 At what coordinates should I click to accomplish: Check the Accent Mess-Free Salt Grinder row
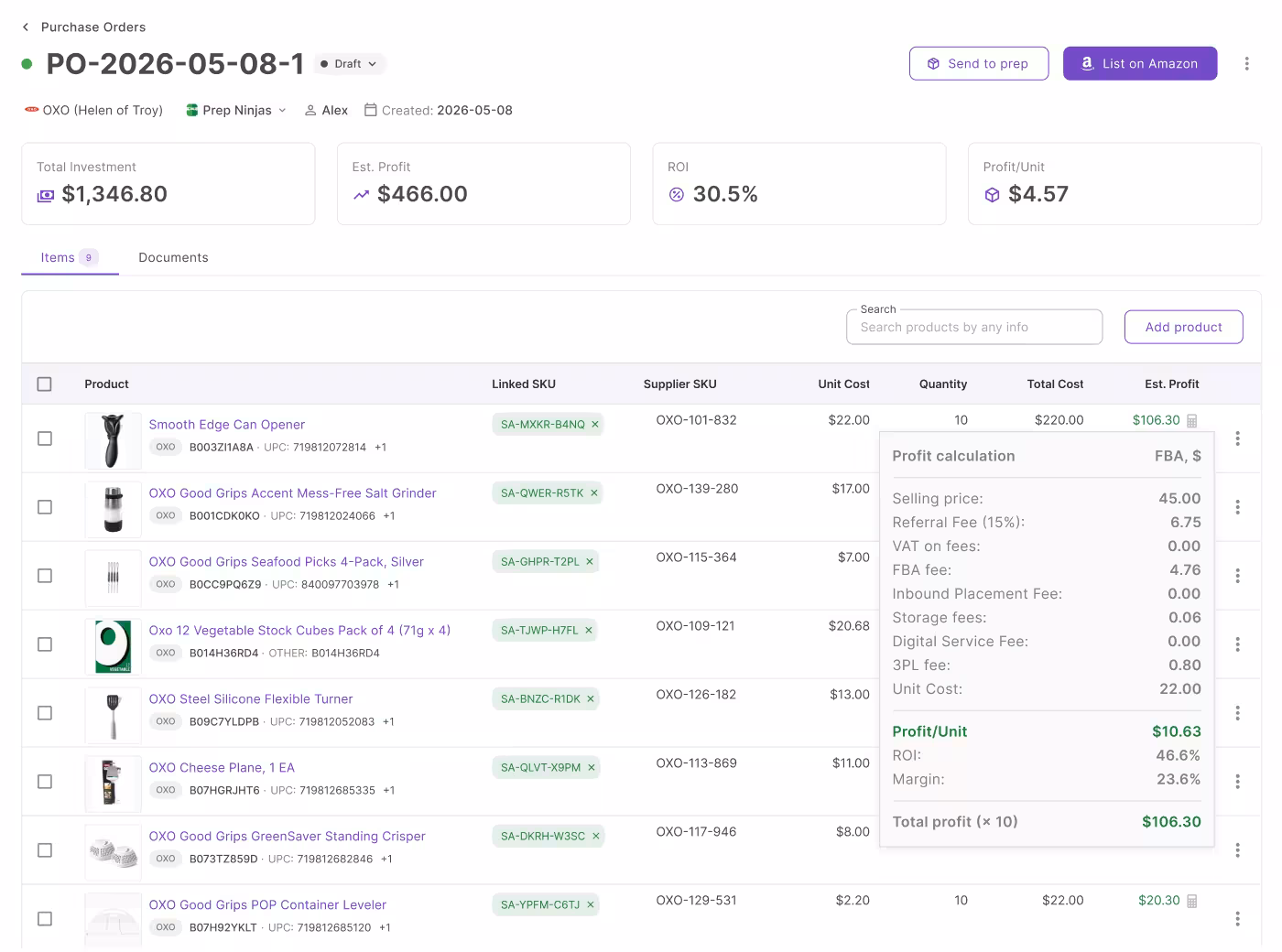pyautogui.click(x=44, y=507)
